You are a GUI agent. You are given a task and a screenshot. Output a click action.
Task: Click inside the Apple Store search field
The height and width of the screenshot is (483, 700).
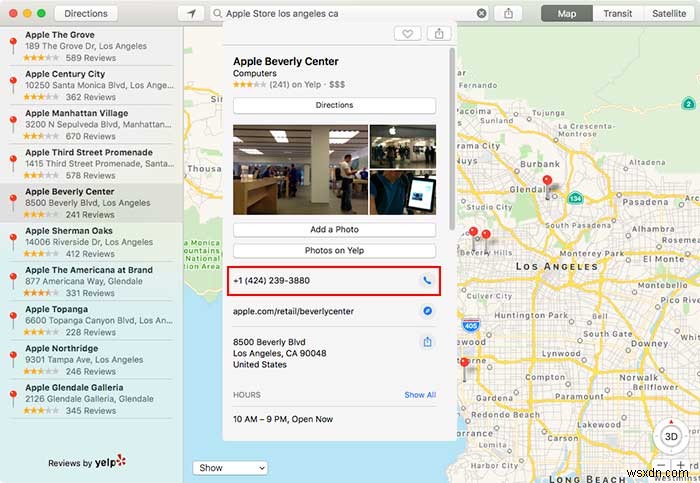point(349,13)
